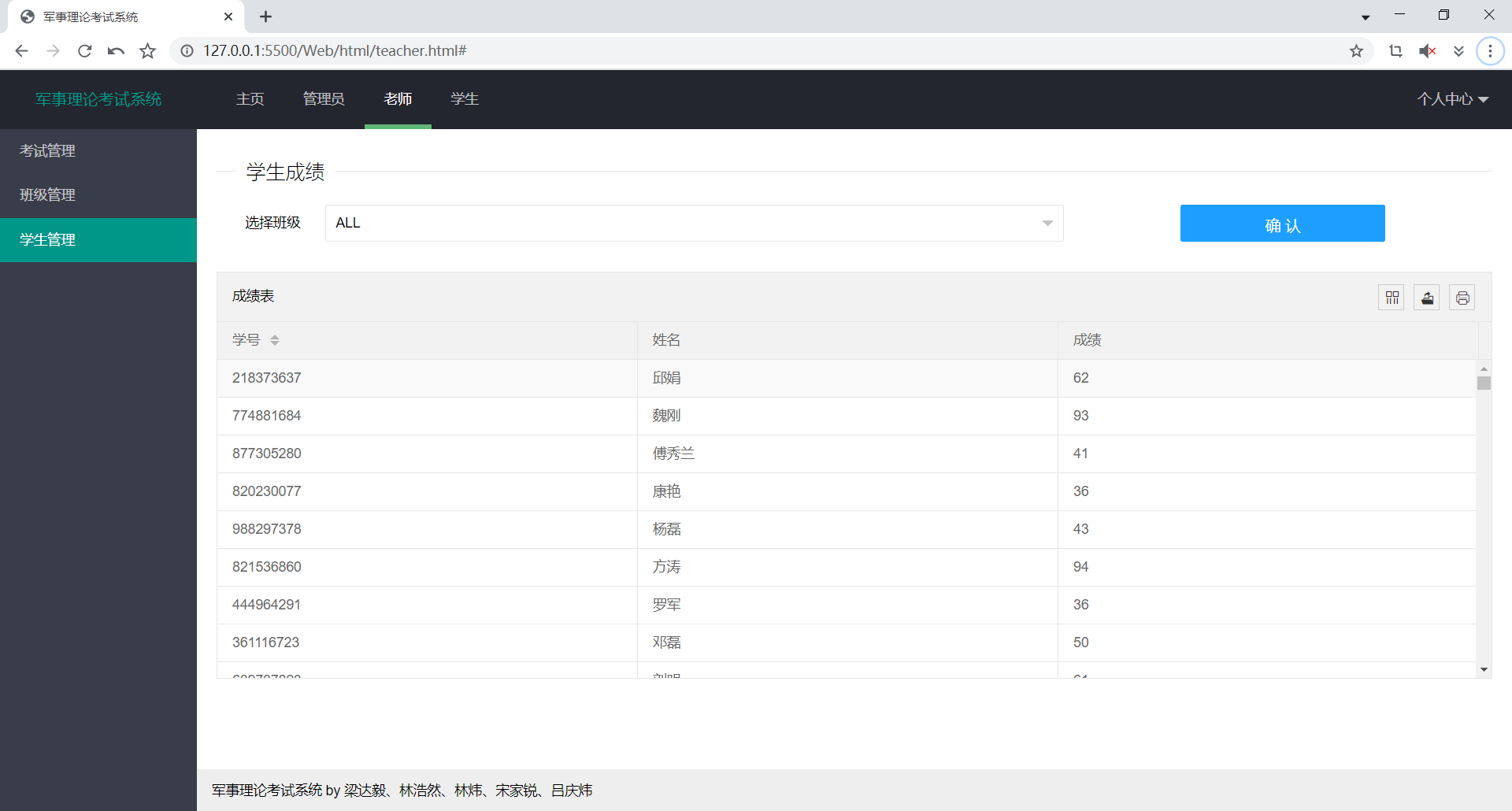Click the table scrollbar down arrow

1484,670
